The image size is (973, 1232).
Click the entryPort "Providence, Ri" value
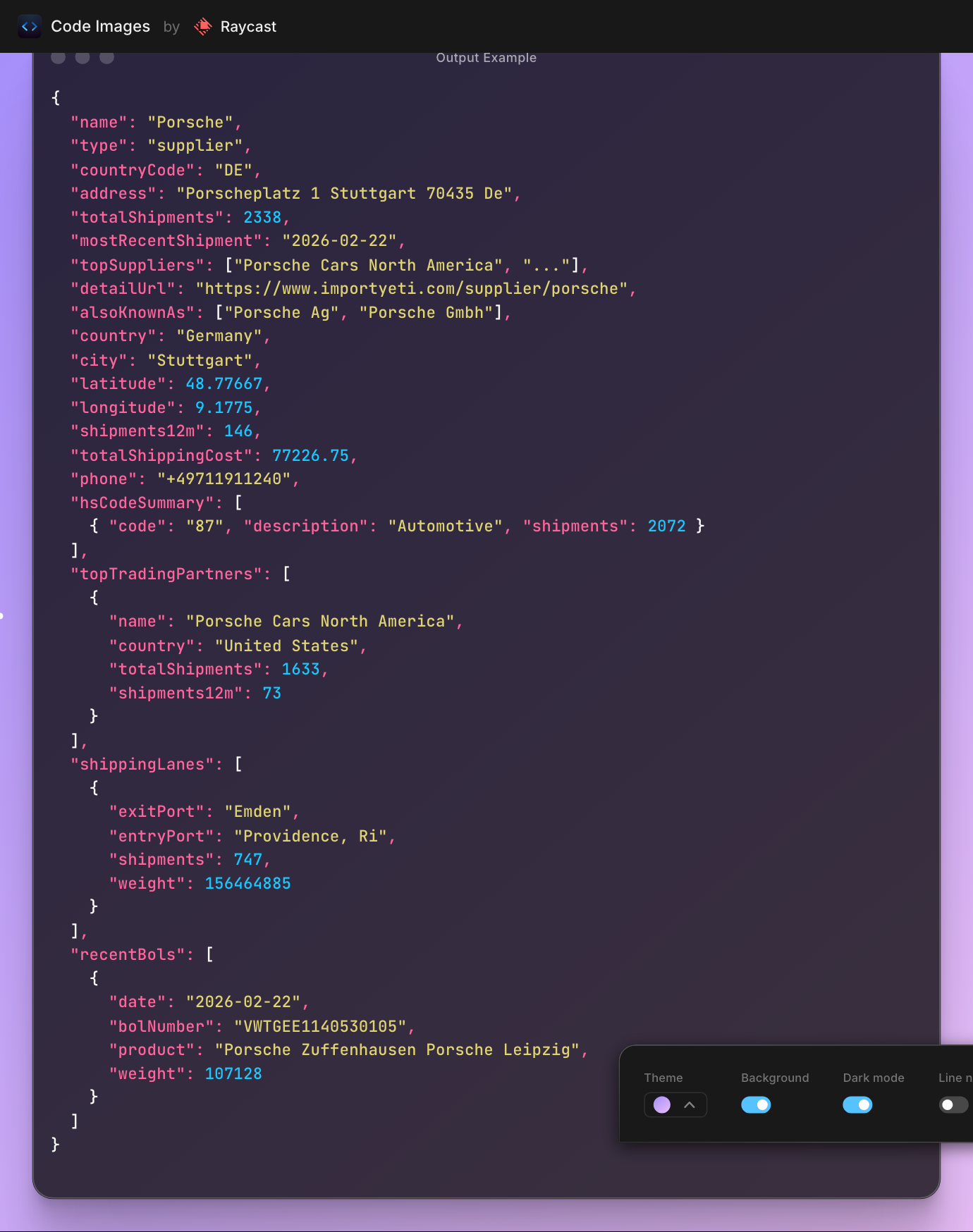pyautogui.click(x=310, y=837)
